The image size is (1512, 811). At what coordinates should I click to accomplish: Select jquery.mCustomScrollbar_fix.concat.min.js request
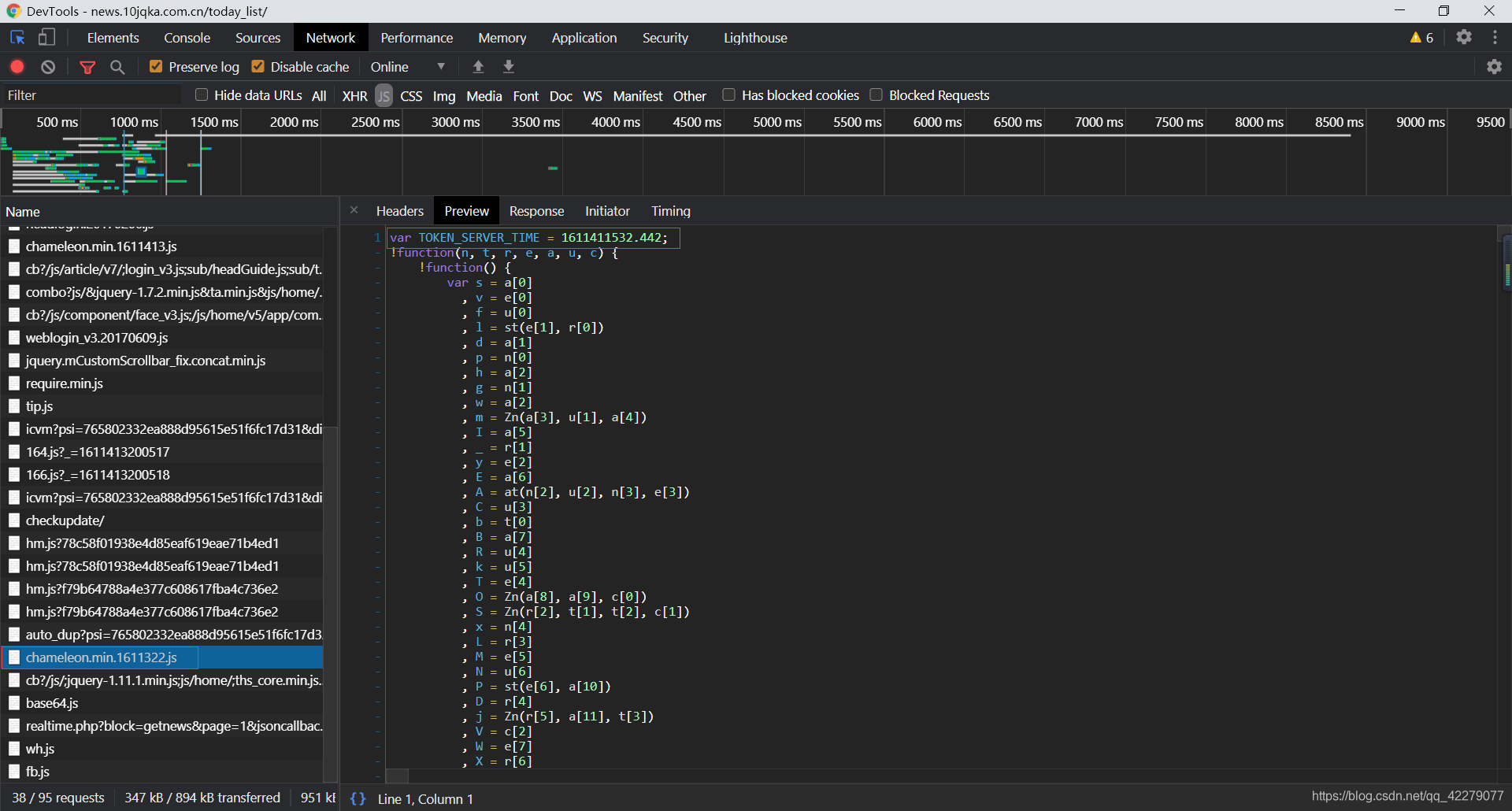161,361
